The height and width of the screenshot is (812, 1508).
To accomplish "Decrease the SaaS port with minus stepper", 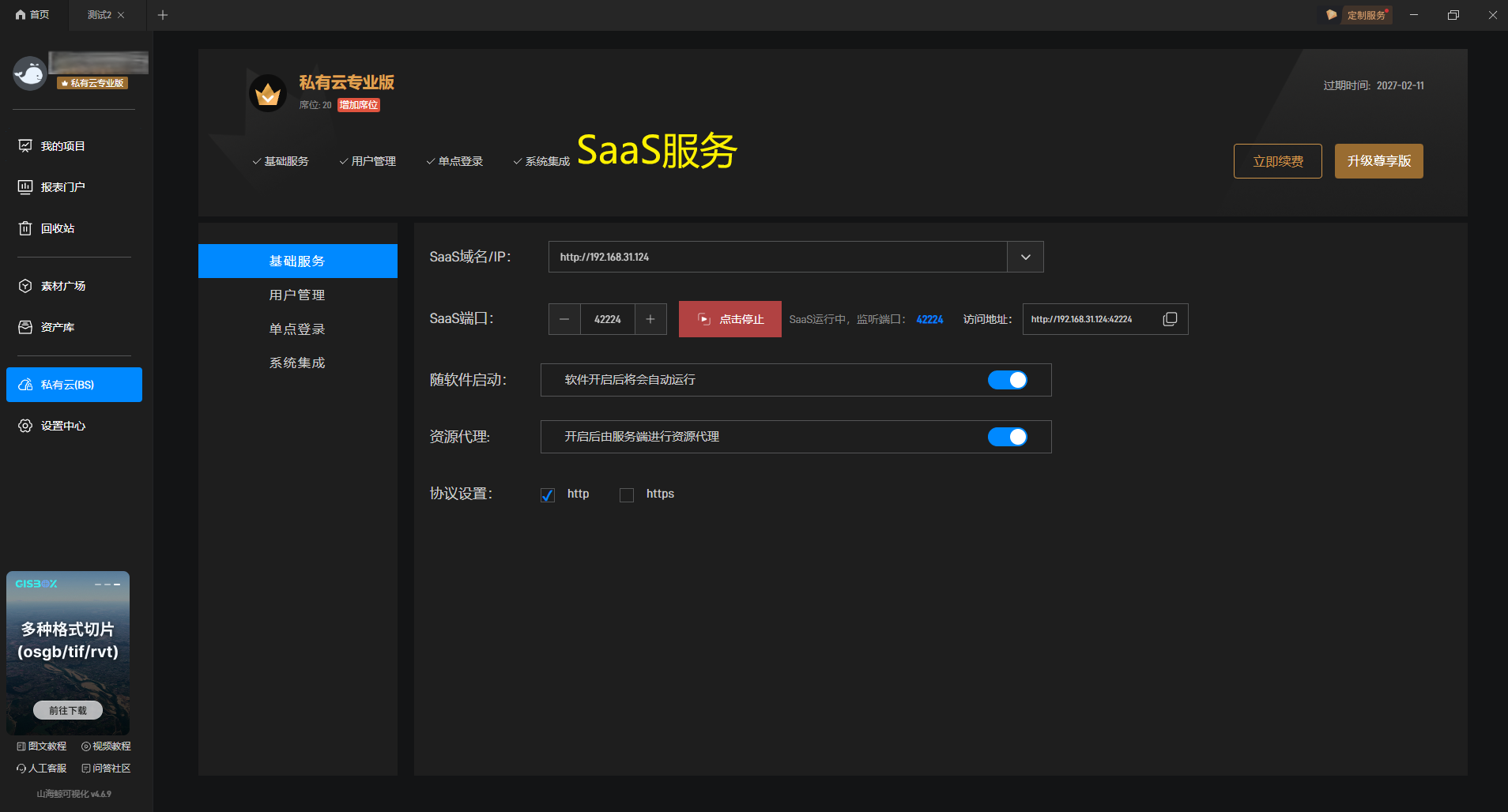I will (x=564, y=318).
